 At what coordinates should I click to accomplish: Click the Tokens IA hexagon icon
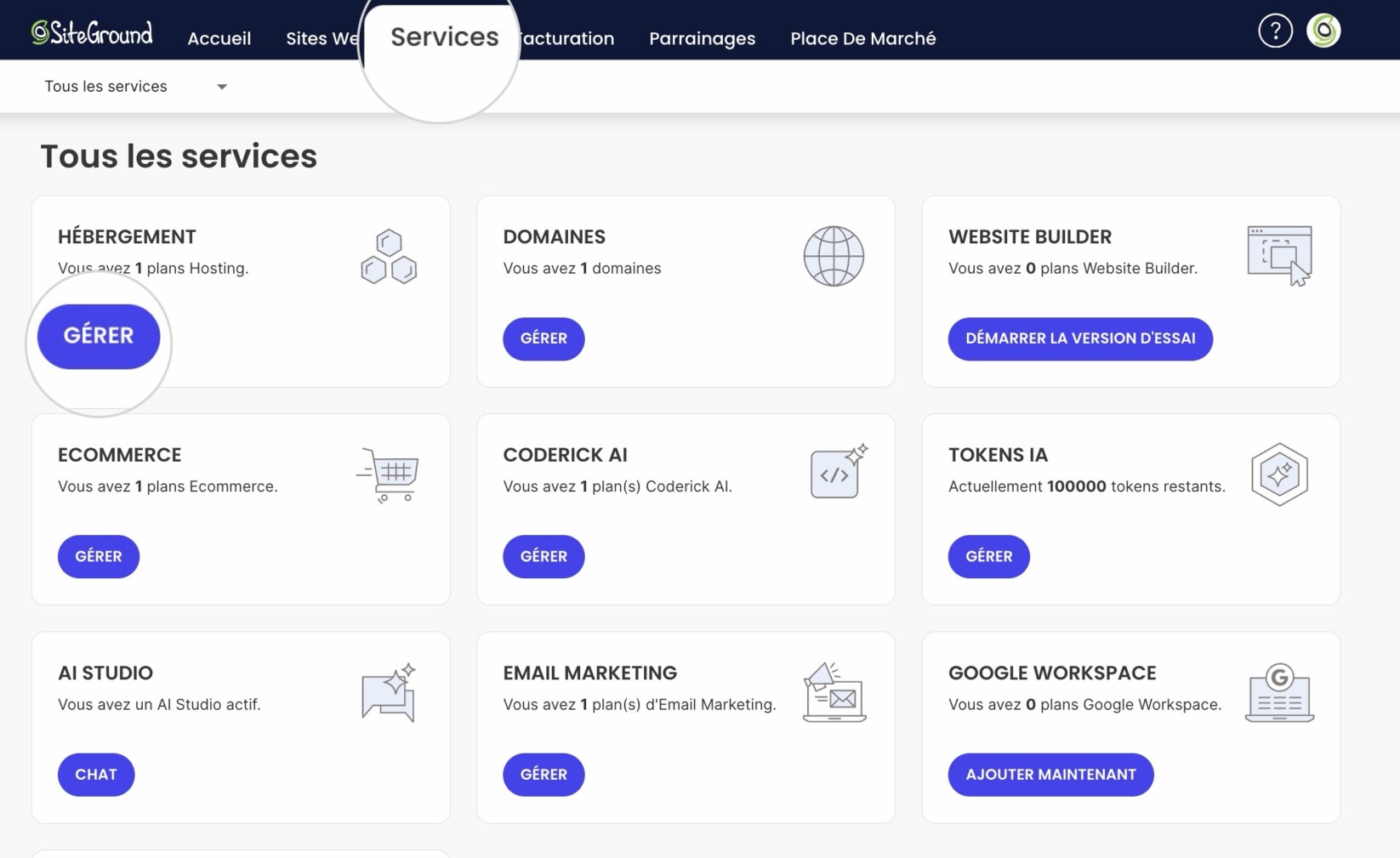(x=1279, y=474)
